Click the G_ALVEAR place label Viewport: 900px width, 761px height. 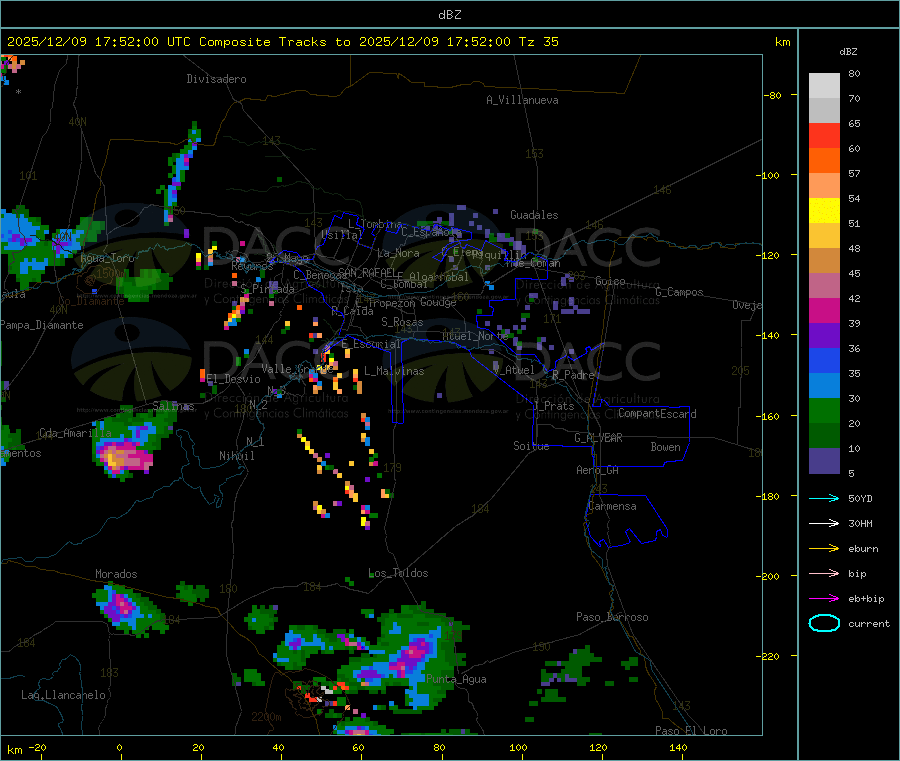pyautogui.click(x=598, y=438)
